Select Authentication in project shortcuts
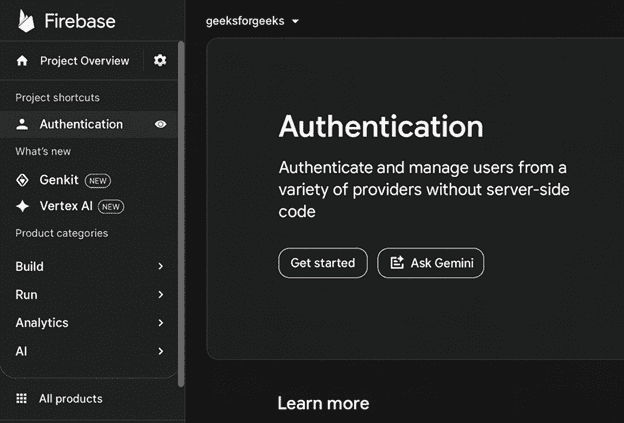The height and width of the screenshot is (423, 624). 88,124
